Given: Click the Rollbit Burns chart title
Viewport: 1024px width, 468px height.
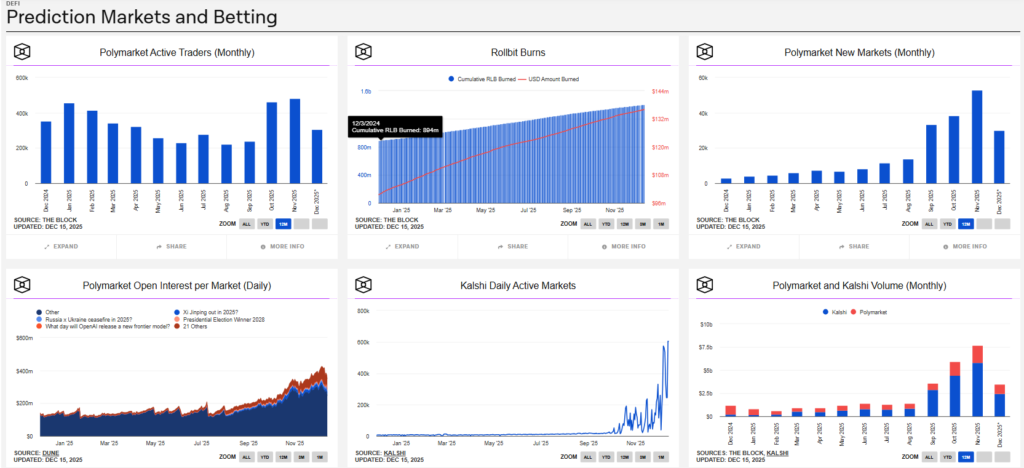Looking at the screenshot, I should [x=518, y=52].
